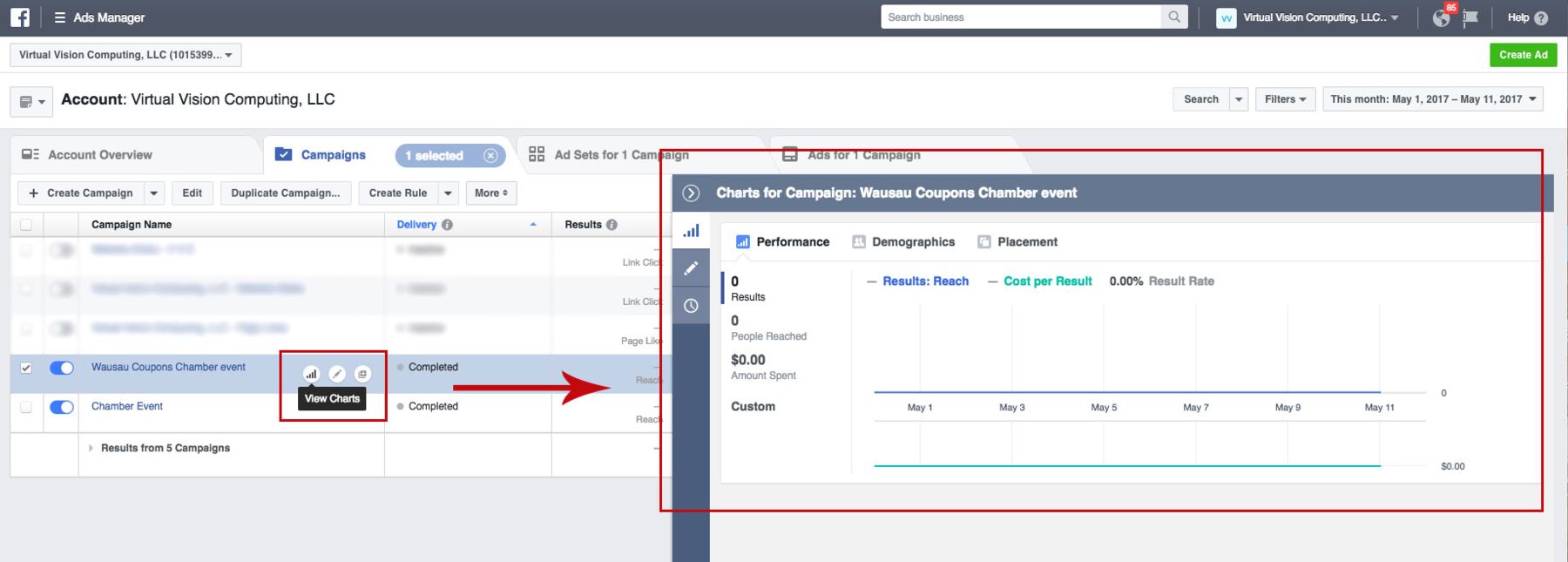The image size is (1568, 562).
Task: Check the Chamber Event row checkbox
Action: (26, 407)
